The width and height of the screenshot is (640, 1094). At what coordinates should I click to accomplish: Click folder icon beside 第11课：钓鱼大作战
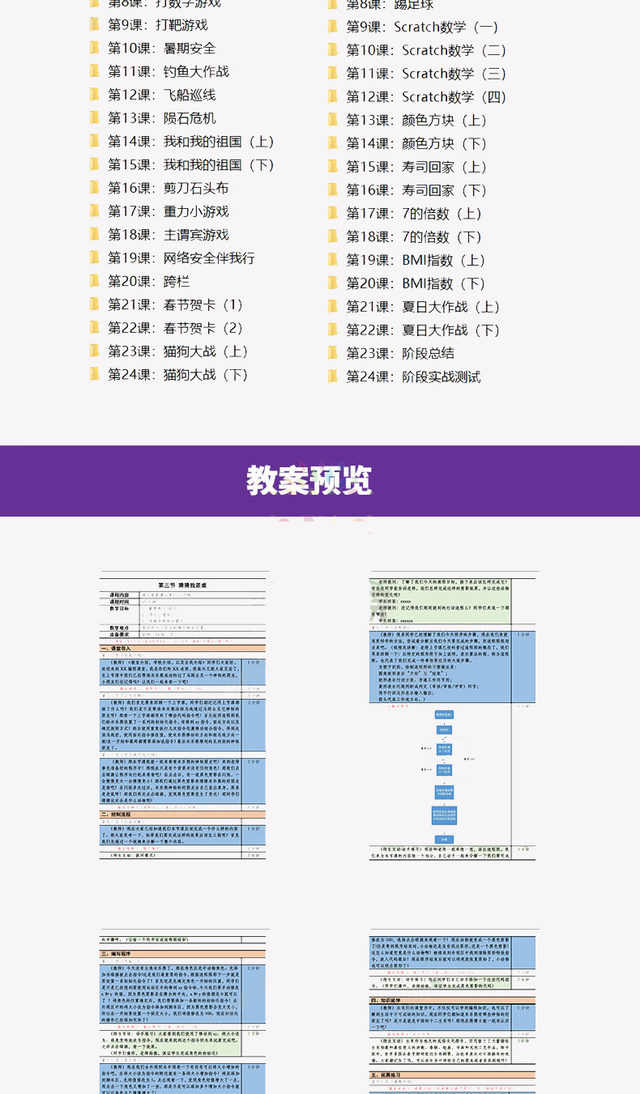coord(94,71)
